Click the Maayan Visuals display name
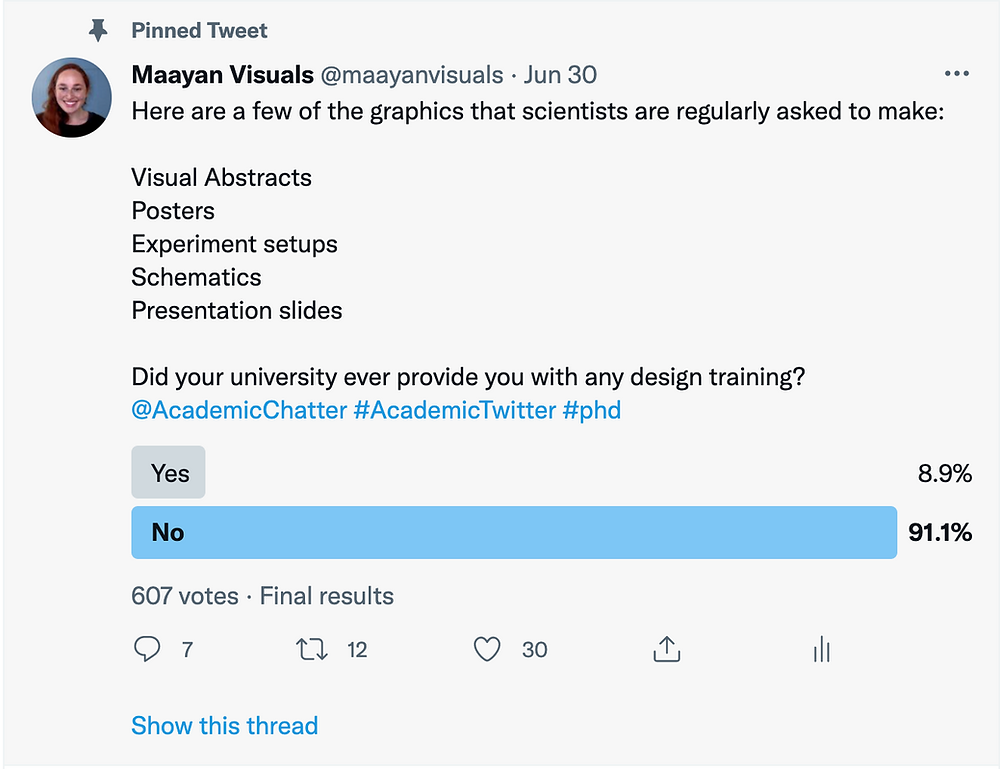This screenshot has width=1000, height=769. [222, 75]
